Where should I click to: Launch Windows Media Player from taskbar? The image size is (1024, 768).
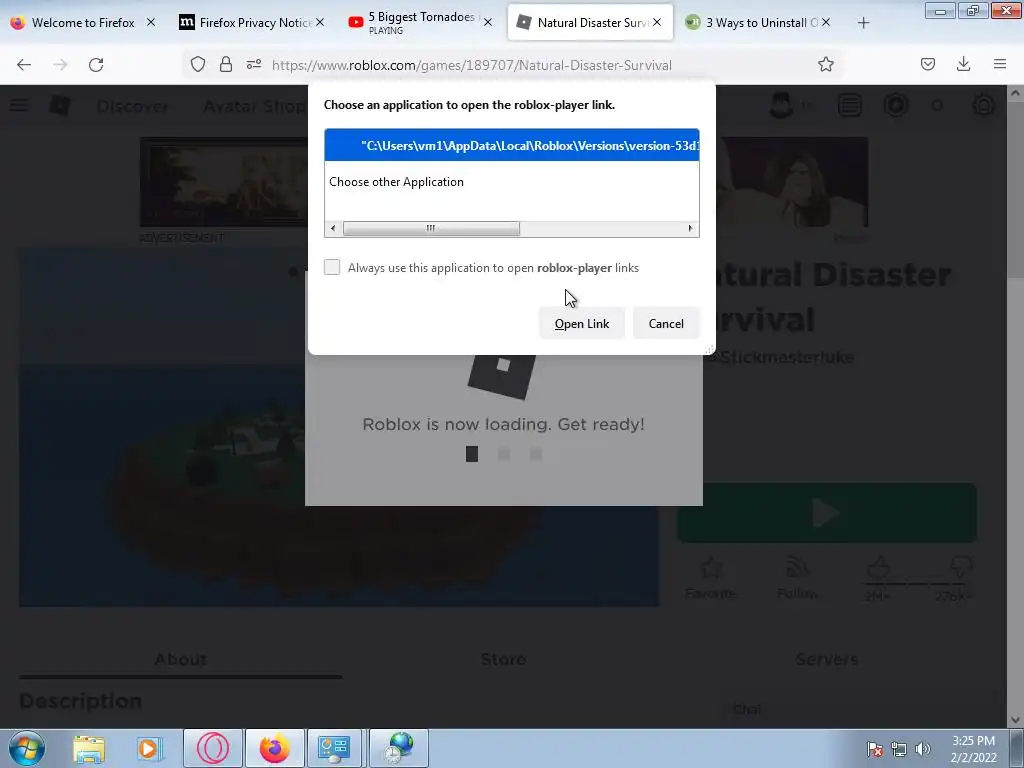149,748
